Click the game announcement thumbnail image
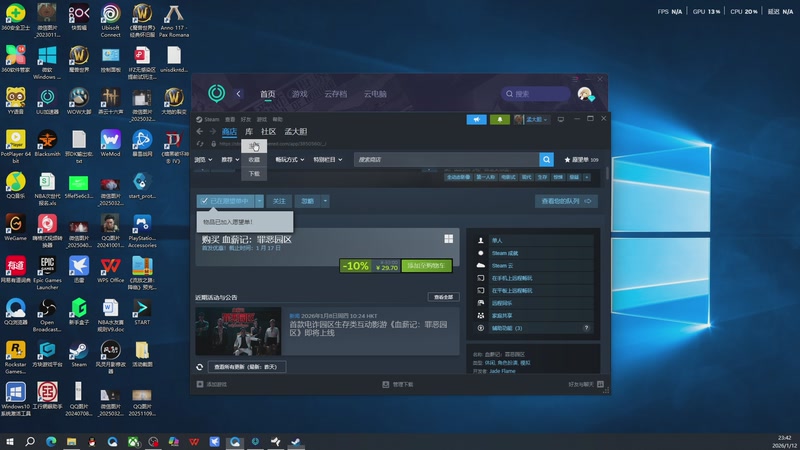 (x=238, y=331)
